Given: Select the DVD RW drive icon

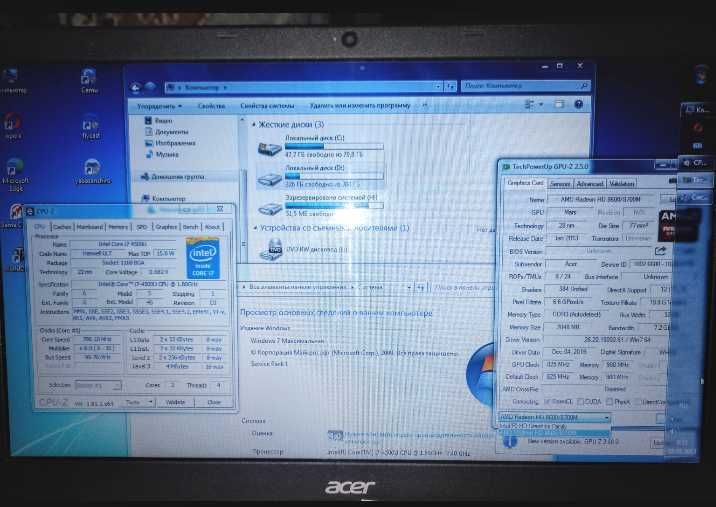Looking at the screenshot, I should 270,250.
